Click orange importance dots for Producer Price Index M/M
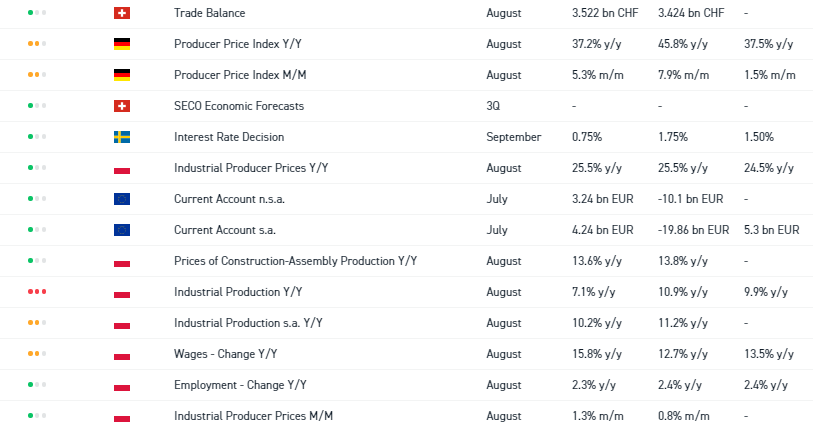Image resolution: width=813 pixels, height=430 pixels. click(x=37, y=75)
